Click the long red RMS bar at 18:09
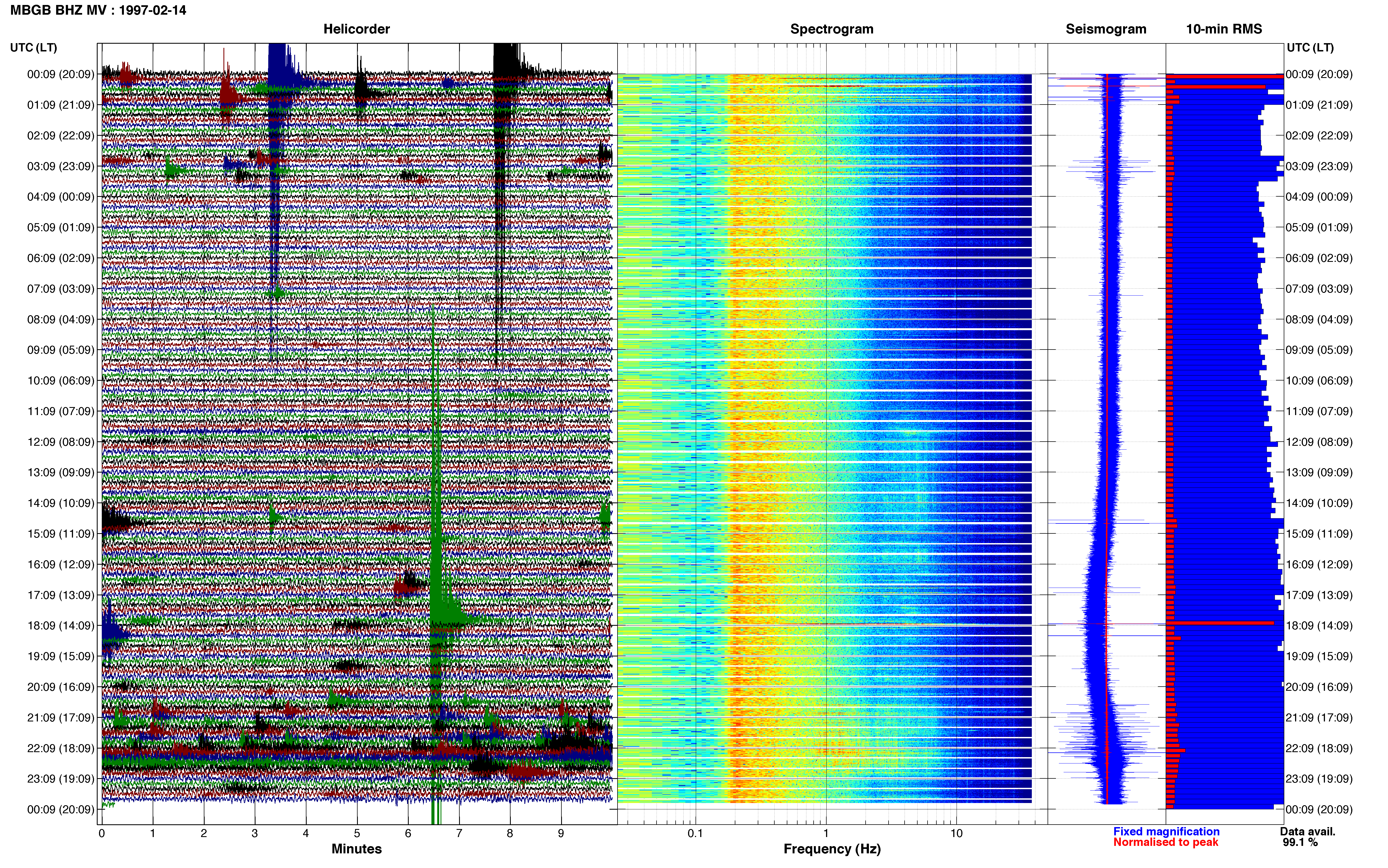This screenshot has width=1388, height=868. (1220, 623)
